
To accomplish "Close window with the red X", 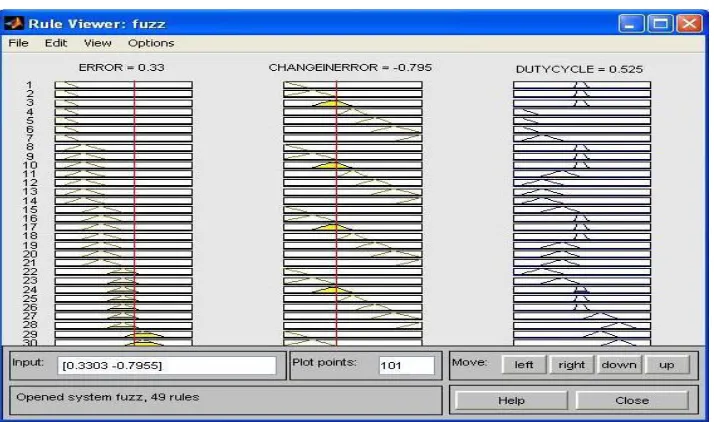I will (x=689, y=23).
